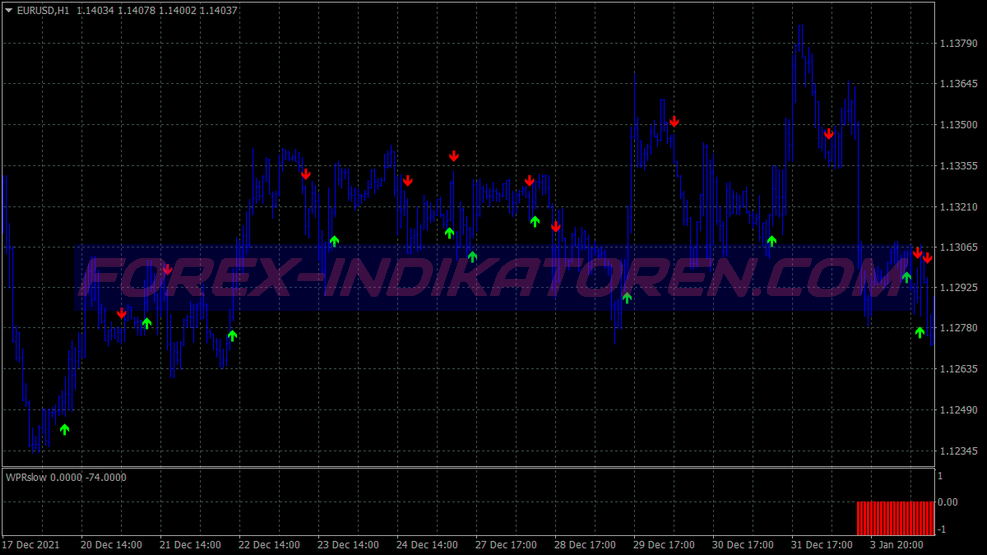Click the 1.12925 price label

(x=958, y=288)
